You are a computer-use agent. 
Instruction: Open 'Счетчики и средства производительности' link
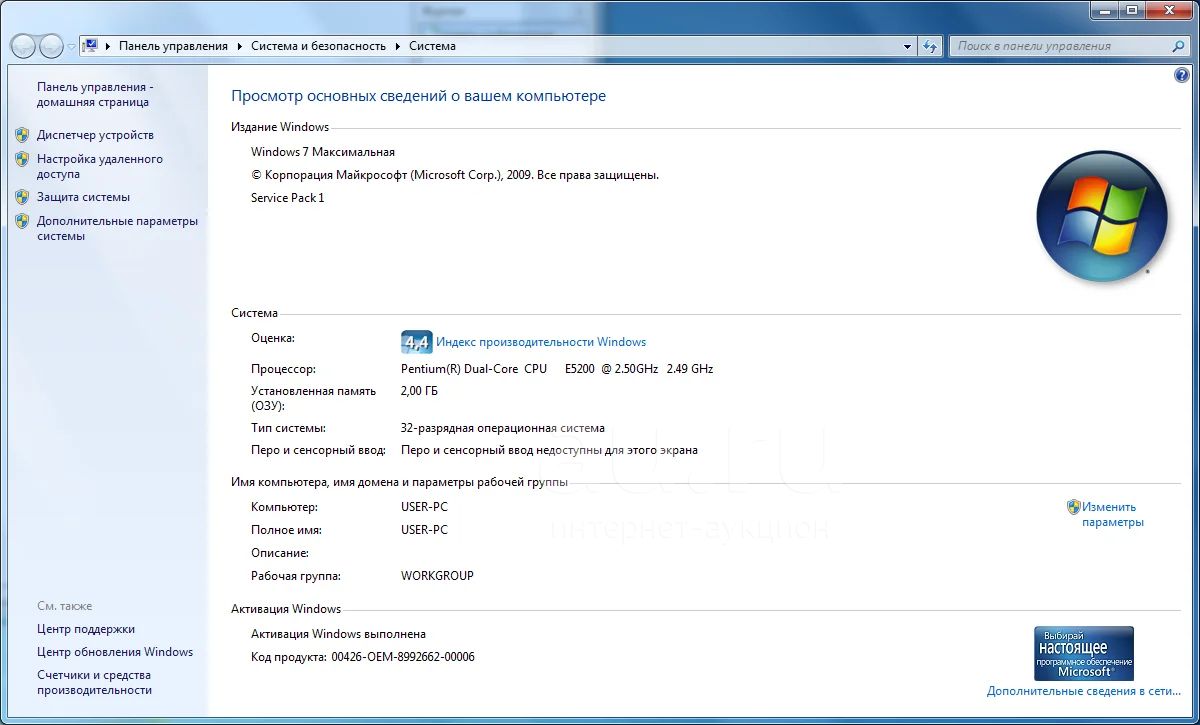coord(94,683)
